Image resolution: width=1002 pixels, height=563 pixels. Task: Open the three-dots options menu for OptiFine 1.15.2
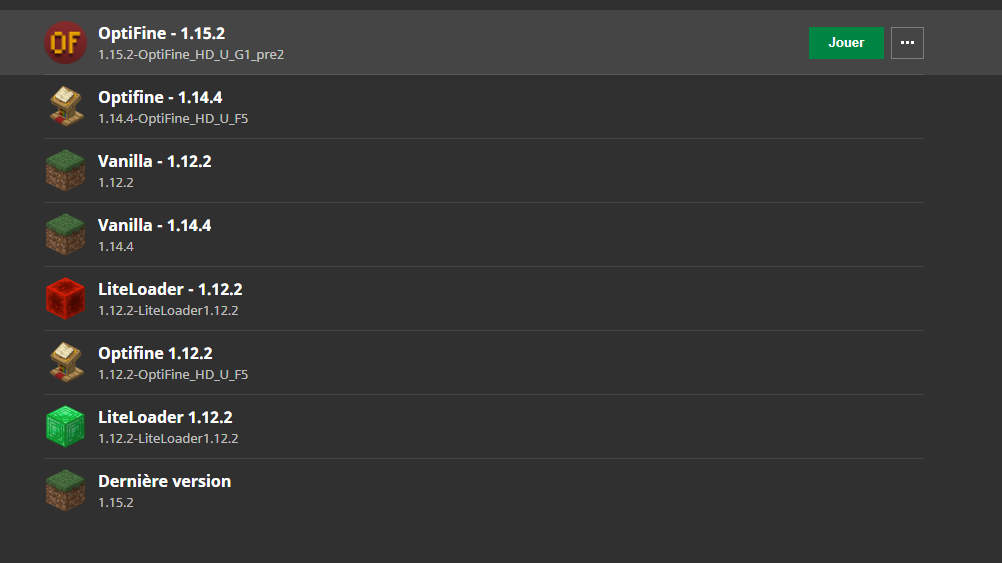(907, 43)
